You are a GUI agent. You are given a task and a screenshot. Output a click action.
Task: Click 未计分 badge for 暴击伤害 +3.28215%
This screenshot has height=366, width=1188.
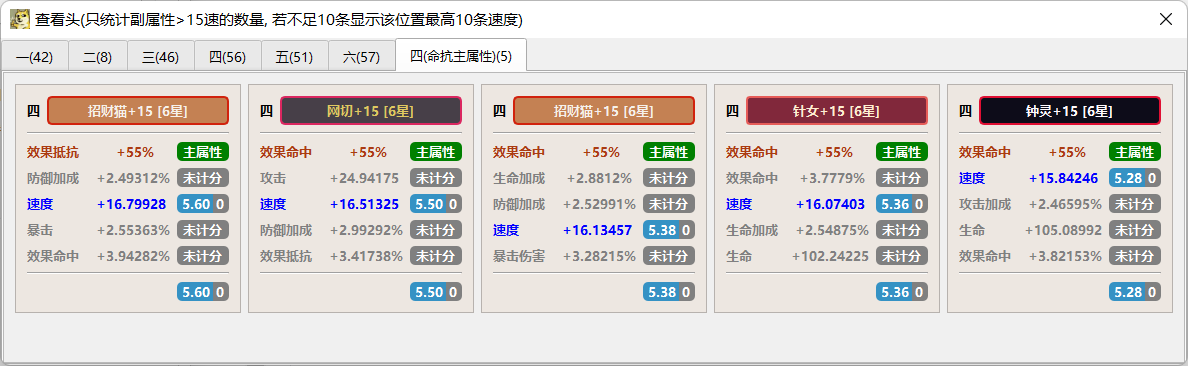click(x=669, y=255)
